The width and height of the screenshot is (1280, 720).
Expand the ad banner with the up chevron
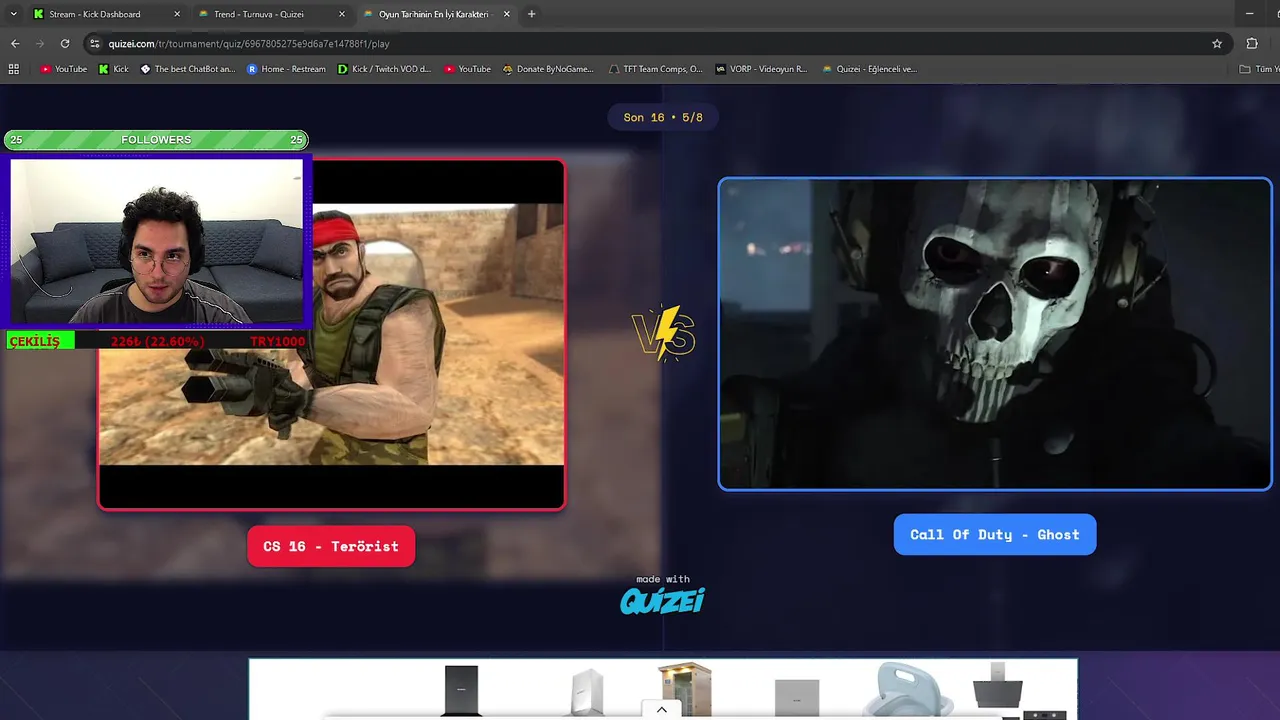click(661, 709)
